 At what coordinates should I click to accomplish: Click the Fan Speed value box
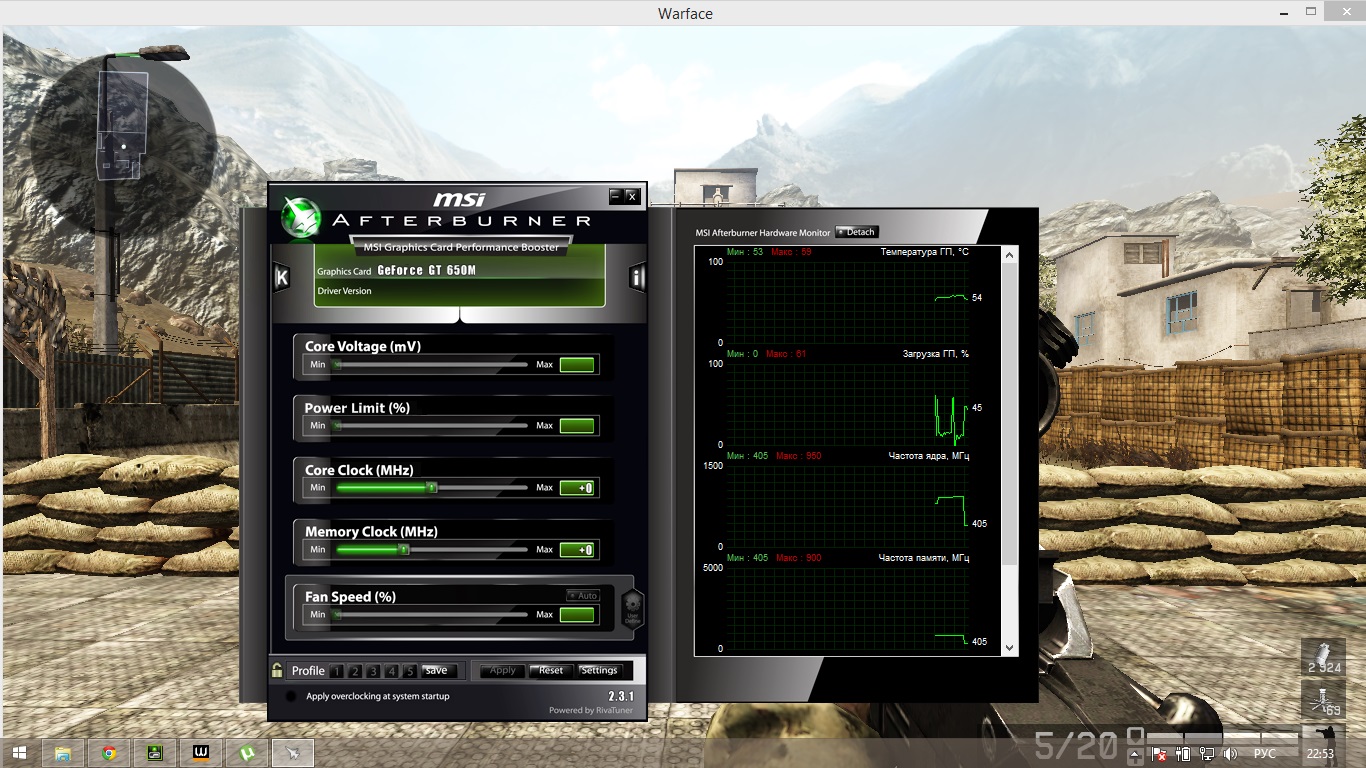pos(578,615)
